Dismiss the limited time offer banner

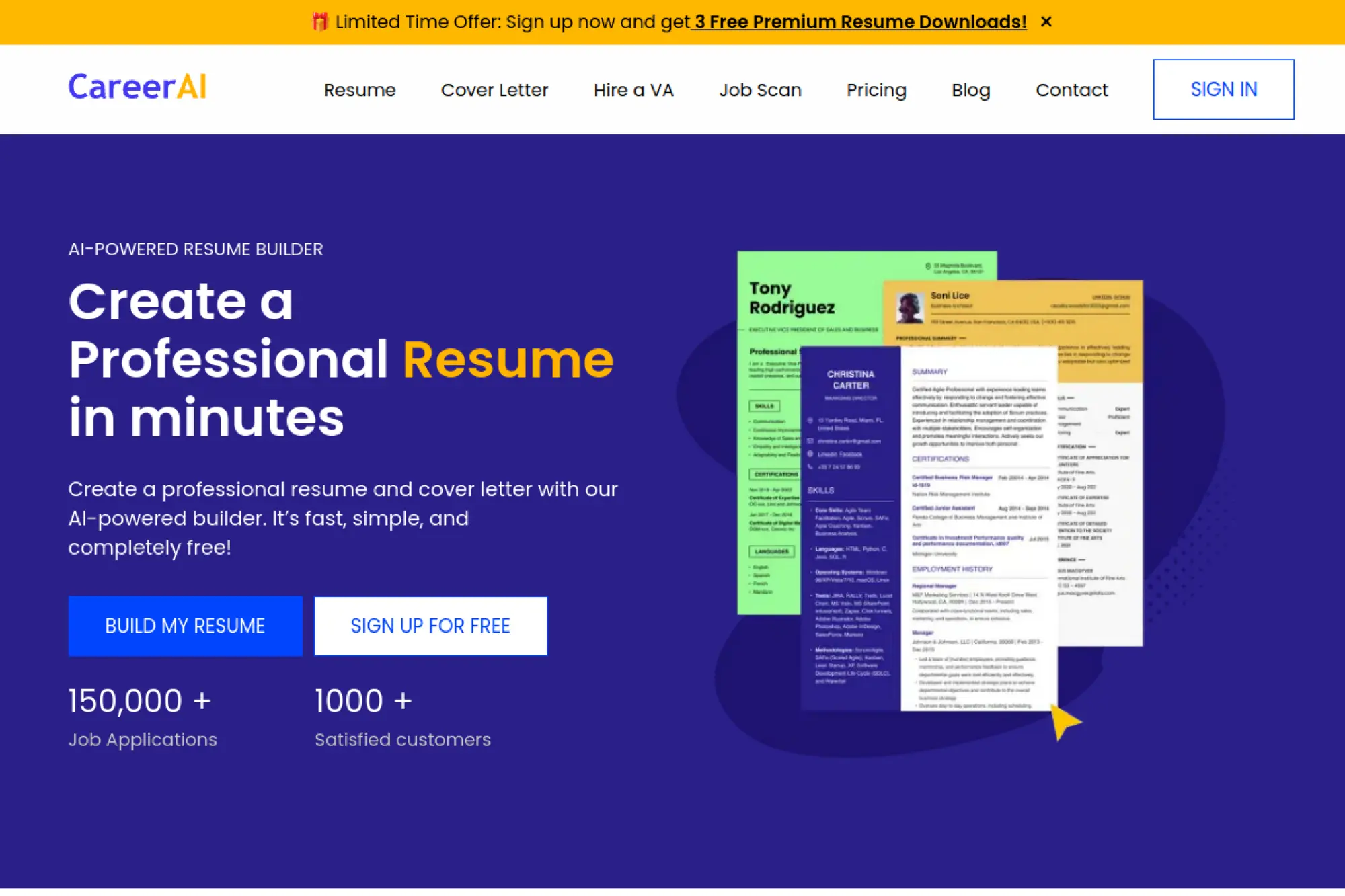click(1047, 21)
